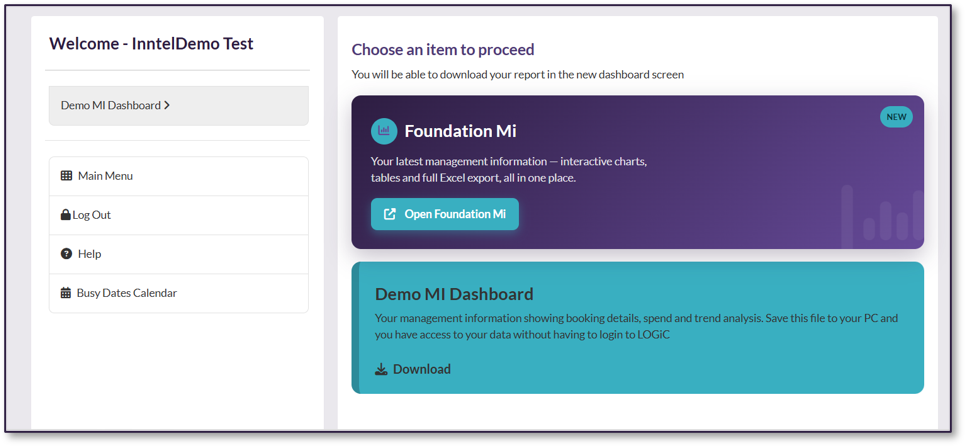Click the Download link text
This screenshot has height=446, width=965.
422,370
